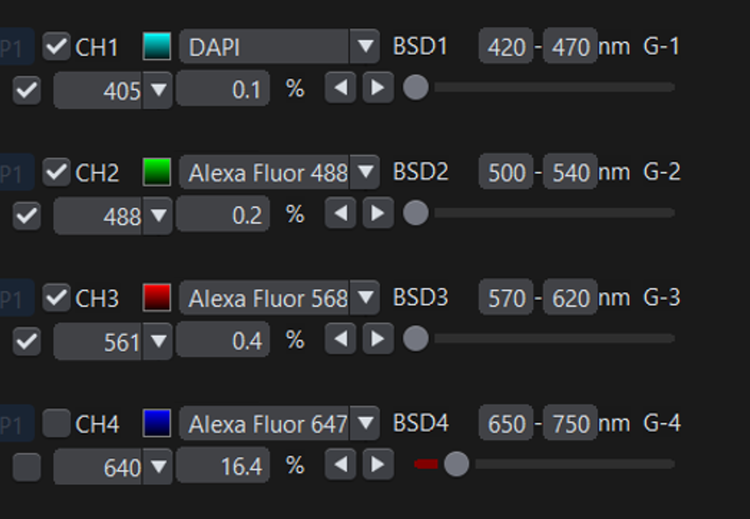This screenshot has width=750, height=519.
Task: Turn on the 640 laser checkbox
Action: point(27,466)
